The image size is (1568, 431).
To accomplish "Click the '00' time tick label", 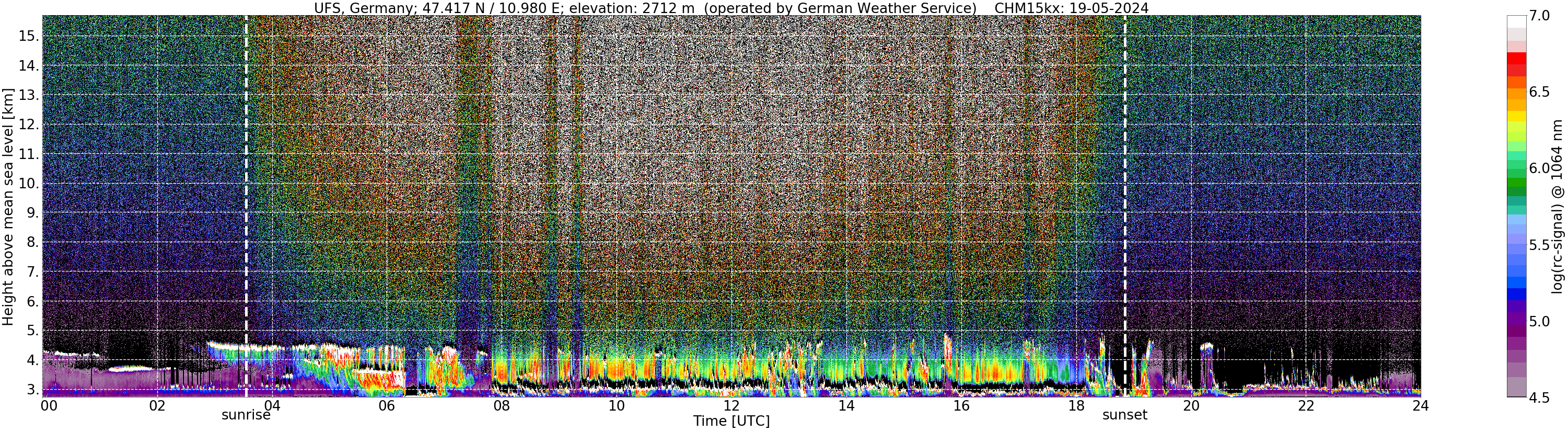I will (x=49, y=406).
